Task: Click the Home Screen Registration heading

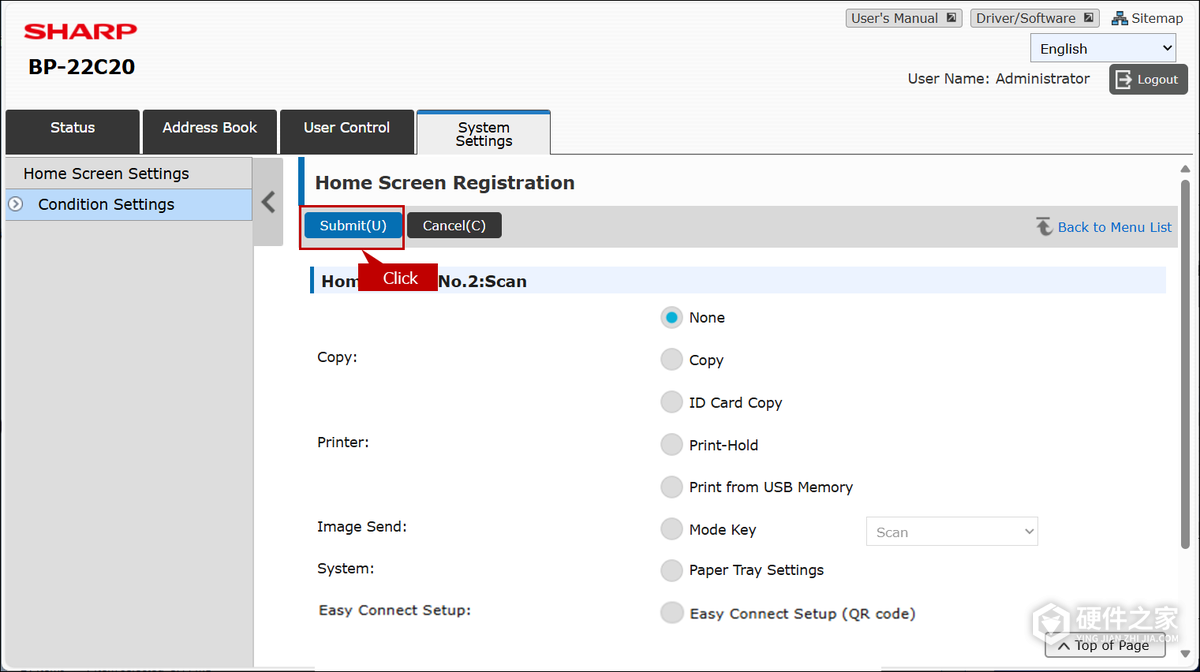Action: 445,183
